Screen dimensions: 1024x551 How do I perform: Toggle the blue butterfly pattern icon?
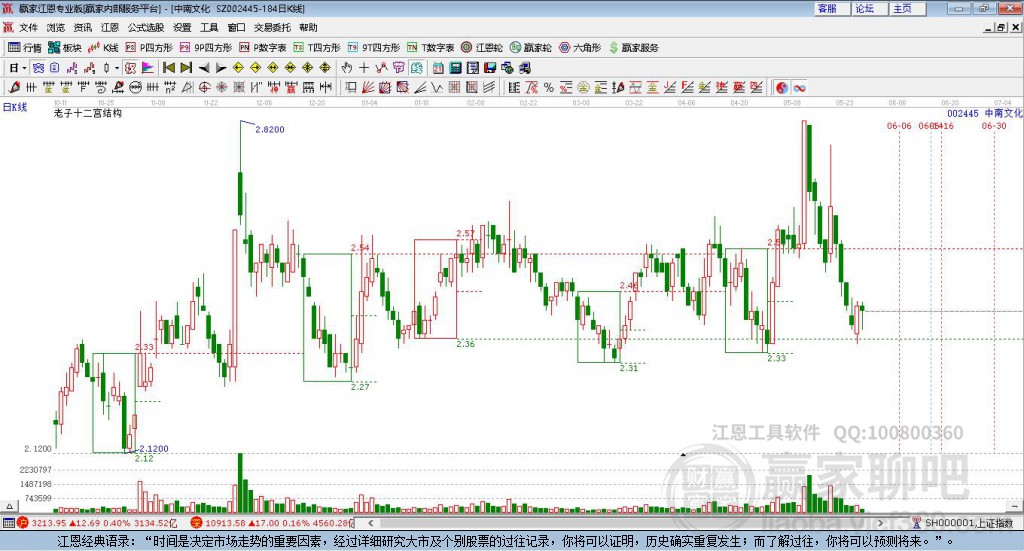38,68
